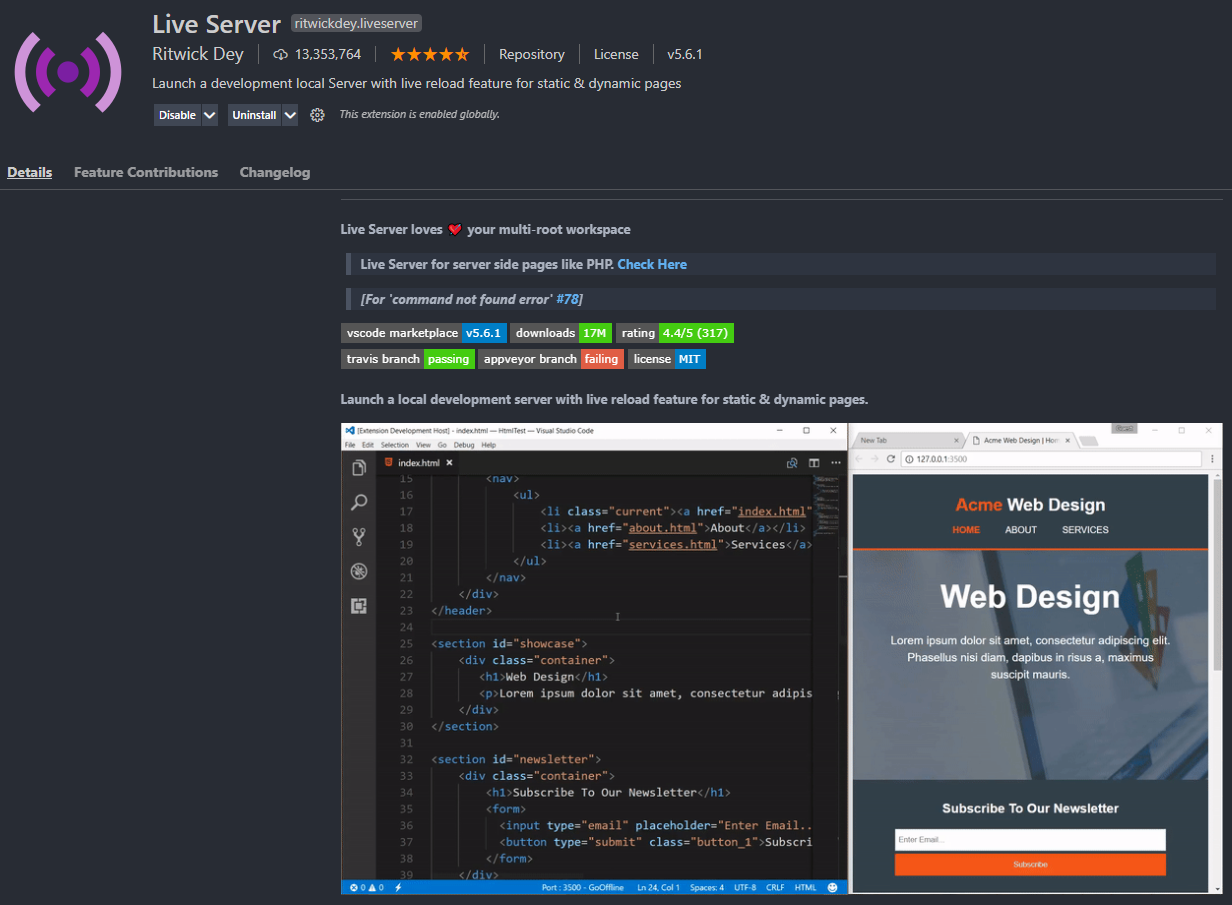Screen dimensions: 1232x905
Task: Click the orange Subscribe button
Action: [1029, 864]
